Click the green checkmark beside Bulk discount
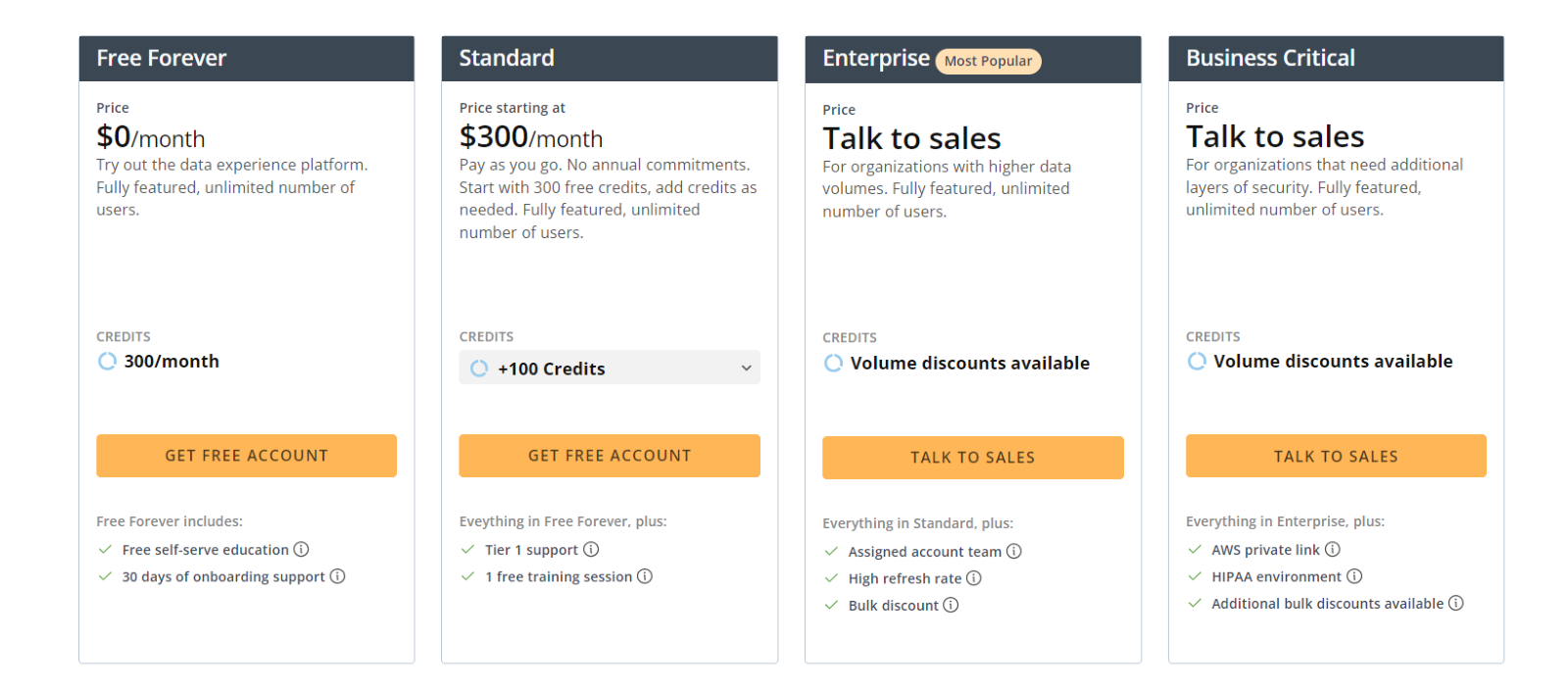Image resolution: width=1568 pixels, height=689 pixels. click(x=830, y=605)
